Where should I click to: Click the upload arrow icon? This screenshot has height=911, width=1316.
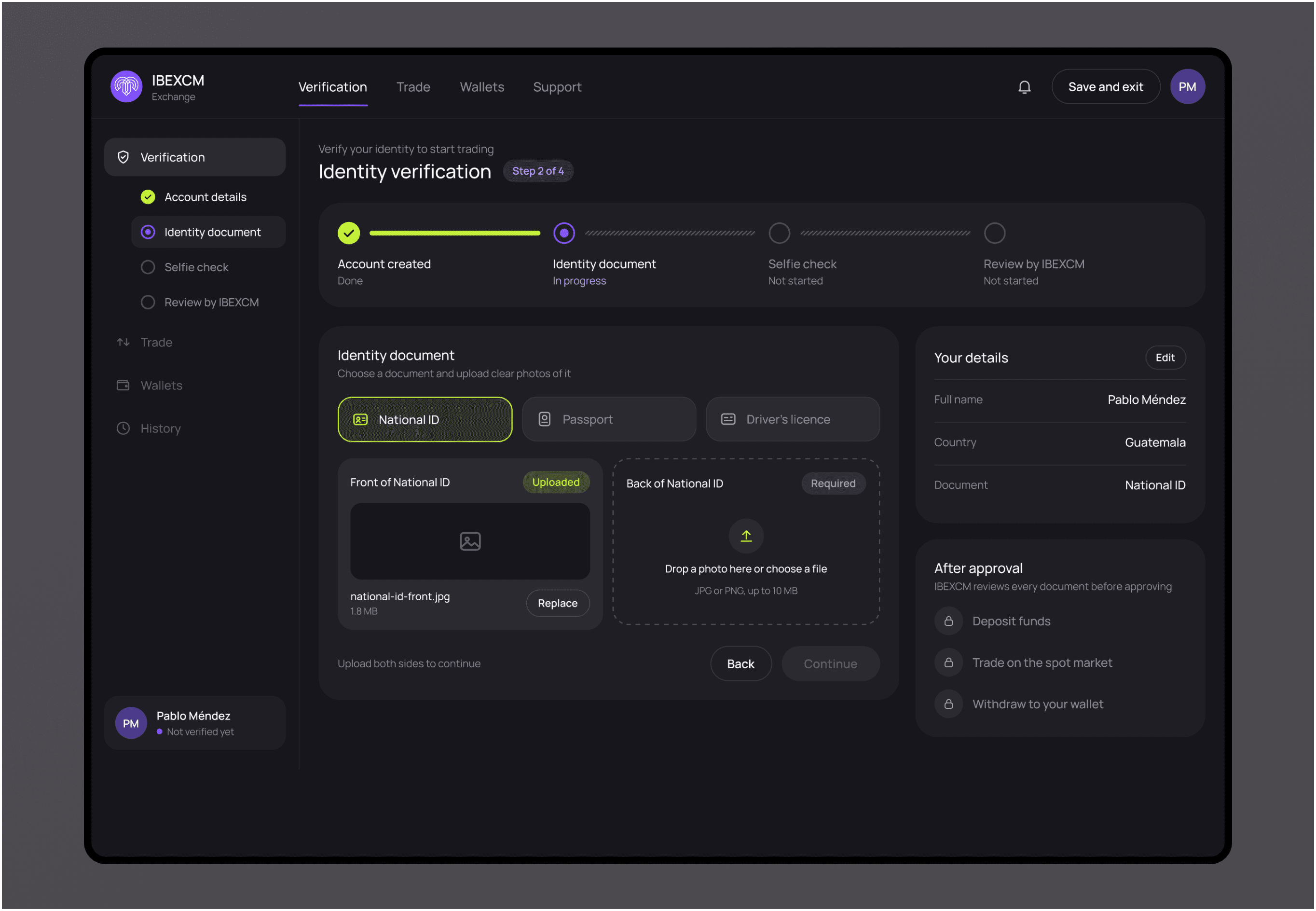tap(746, 536)
